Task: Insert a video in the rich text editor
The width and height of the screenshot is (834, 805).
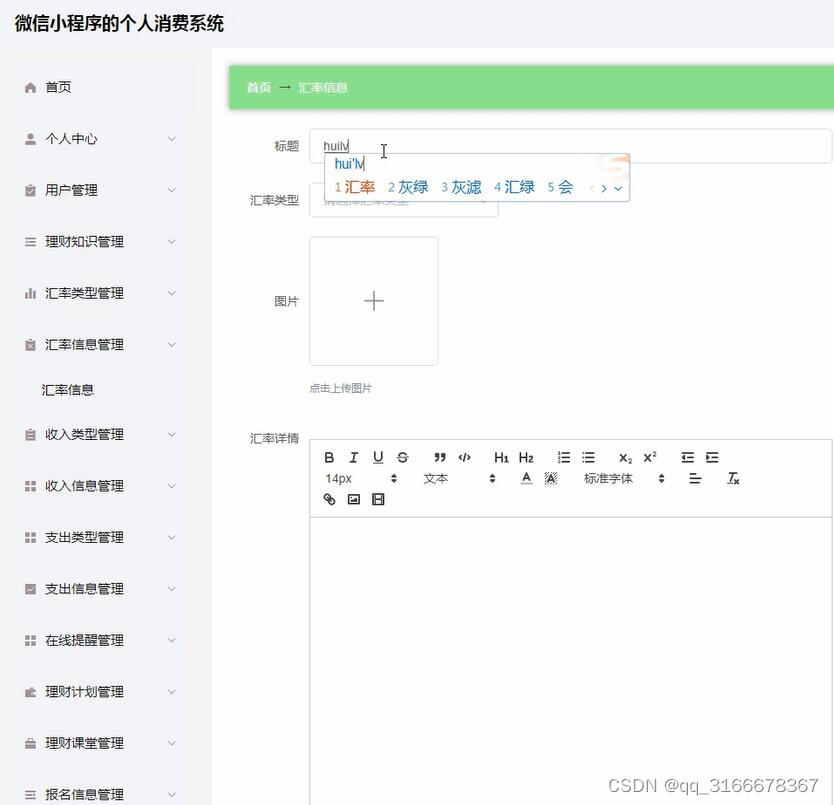Action: (x=377, y=498)
